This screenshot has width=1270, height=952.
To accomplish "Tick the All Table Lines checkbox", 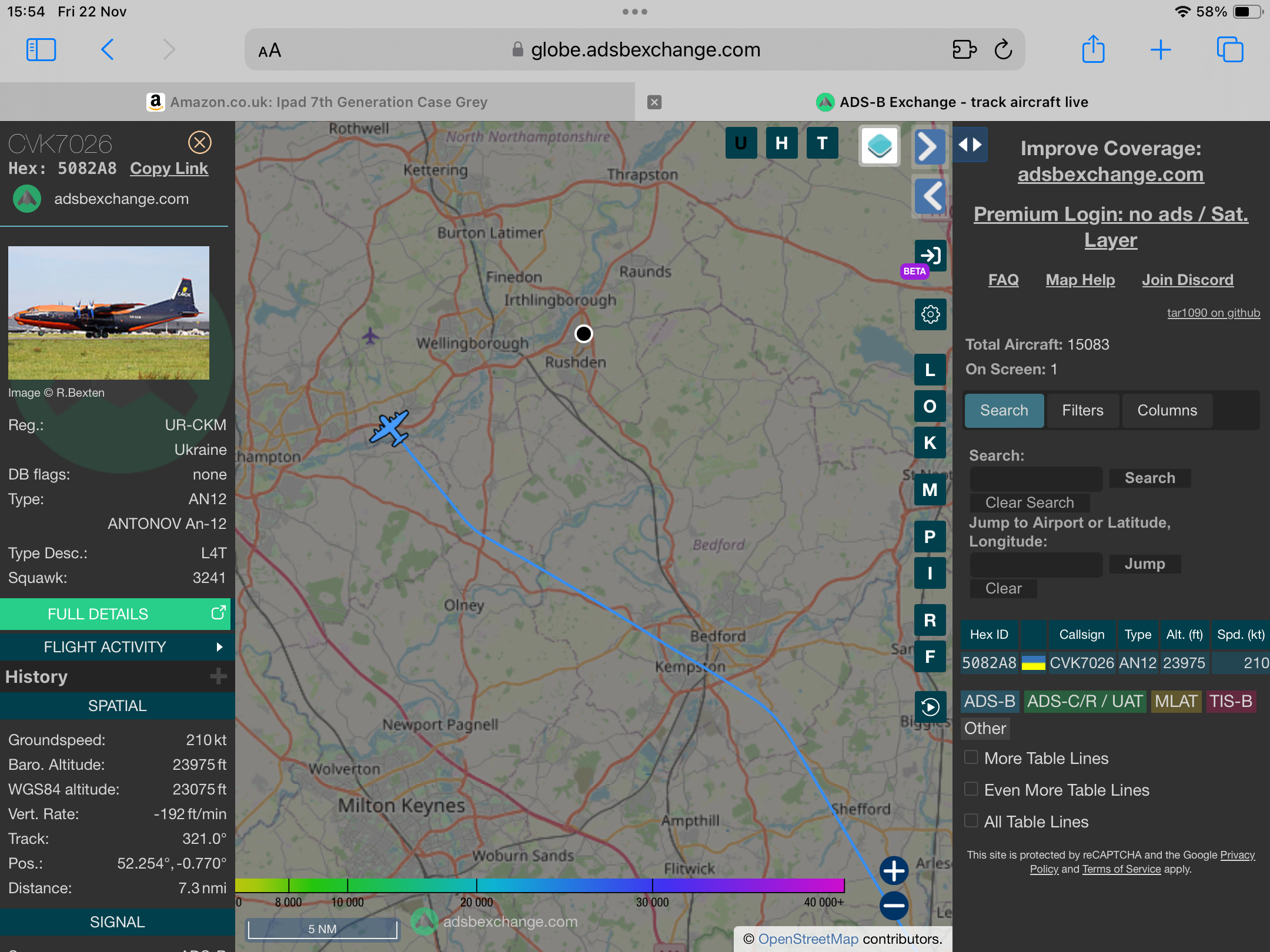I will [971, 821].
